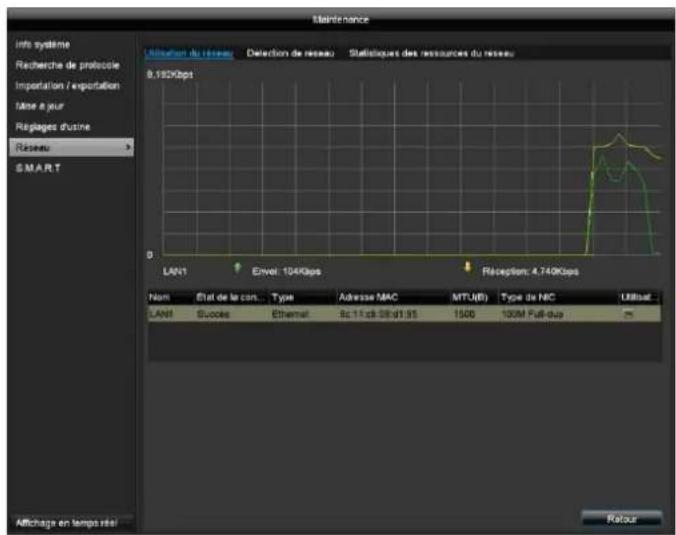Click the LAN1 label under graph
Image resolution: width=676 pixels, height=535 pixels.
pos(175,272)
